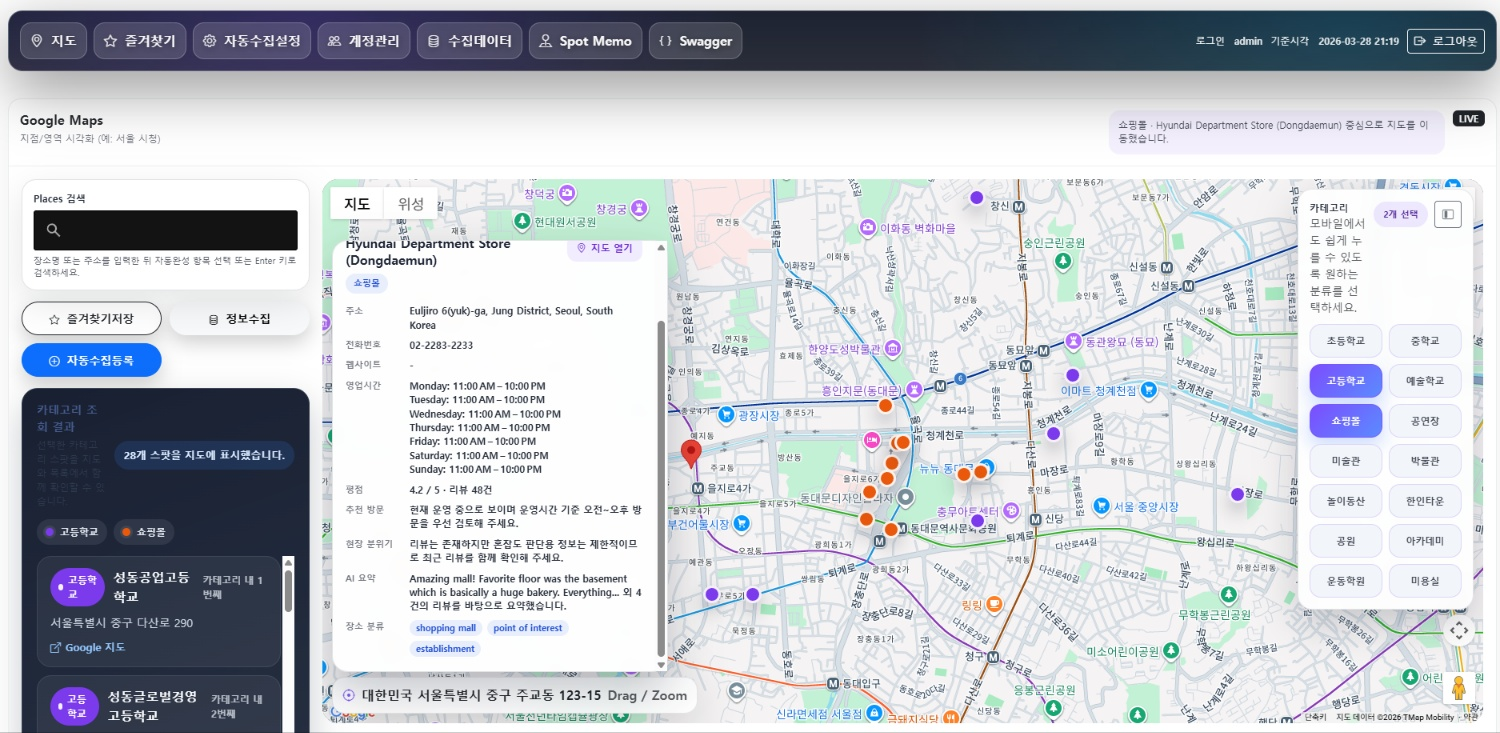Click the 부건어물시장 cart icon on the map

(741, 523)
